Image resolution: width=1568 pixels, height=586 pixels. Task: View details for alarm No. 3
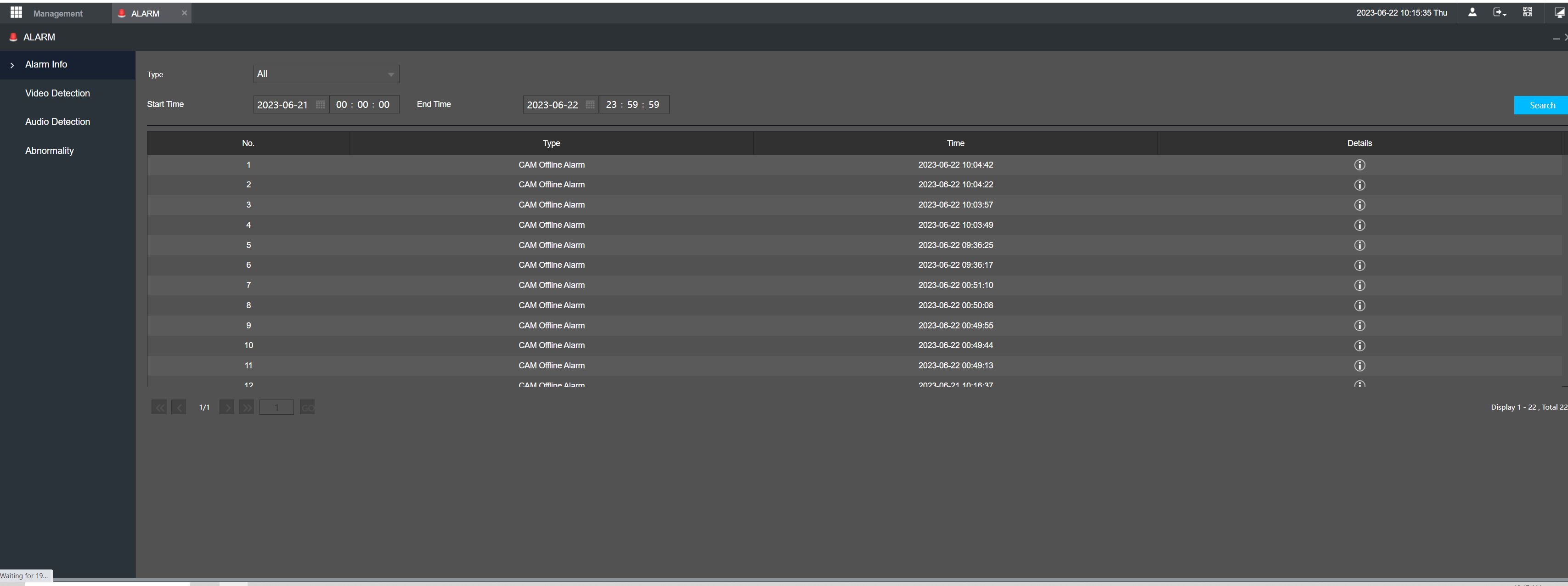[x=1359, y=205]
